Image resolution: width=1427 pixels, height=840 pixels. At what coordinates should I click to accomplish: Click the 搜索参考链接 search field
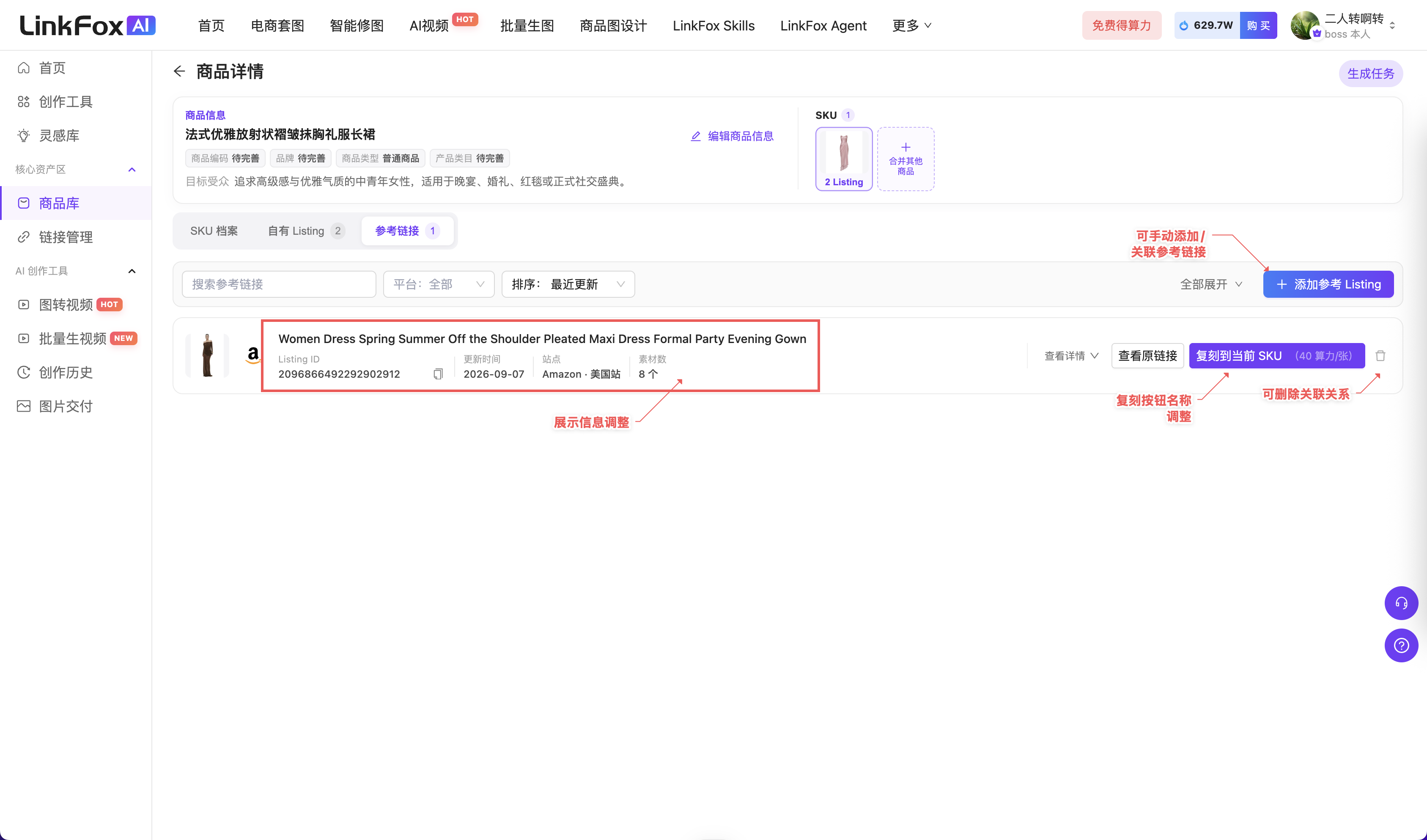[279, 284]
